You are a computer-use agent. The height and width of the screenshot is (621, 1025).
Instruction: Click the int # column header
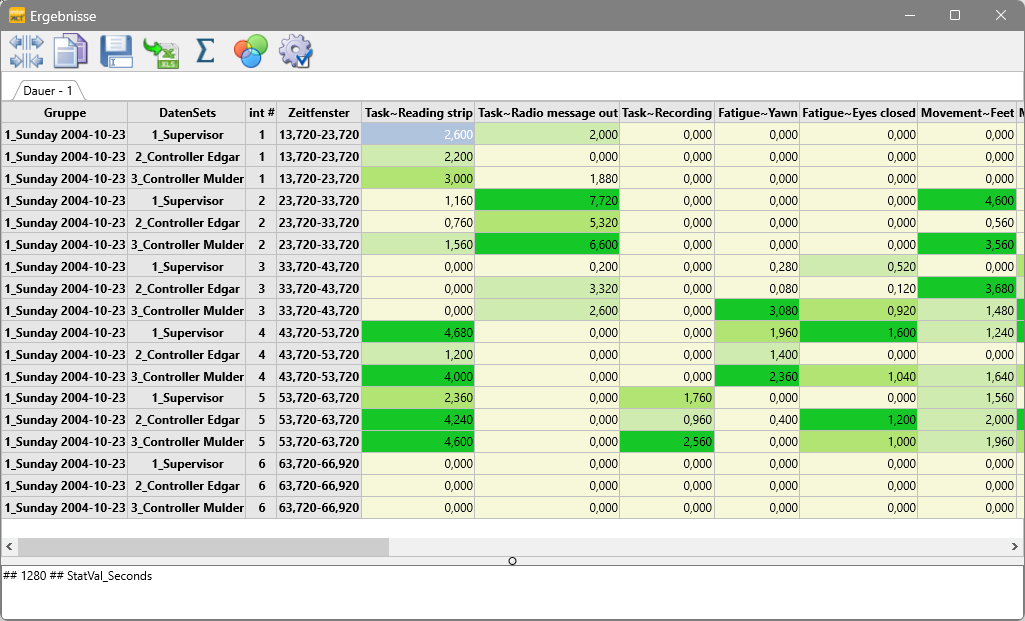pos(261,112)
